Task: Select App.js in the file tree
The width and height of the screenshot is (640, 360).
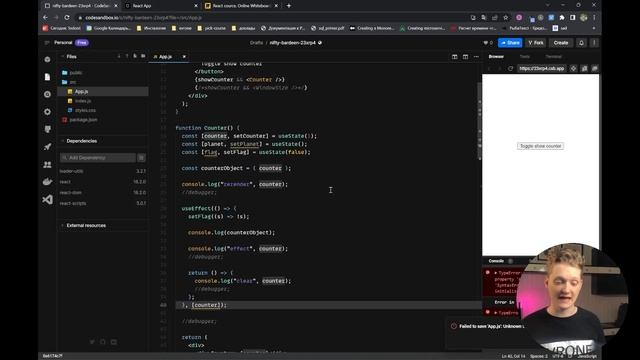Action: pos(103,91)
